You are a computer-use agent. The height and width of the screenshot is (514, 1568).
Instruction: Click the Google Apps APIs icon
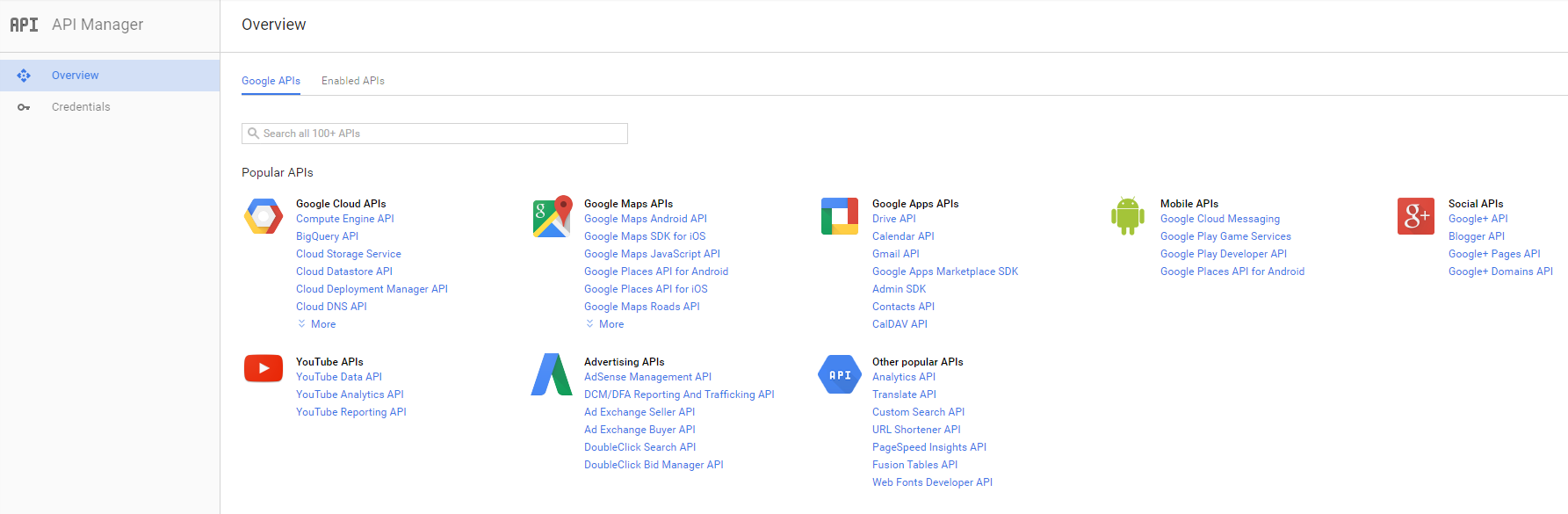click(x=840, y=216)
